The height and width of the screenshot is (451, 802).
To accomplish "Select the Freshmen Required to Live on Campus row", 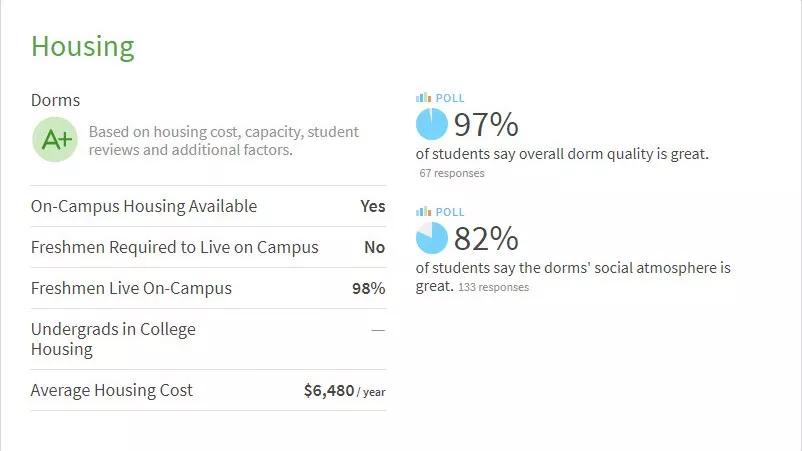I will tap(208, 247).
